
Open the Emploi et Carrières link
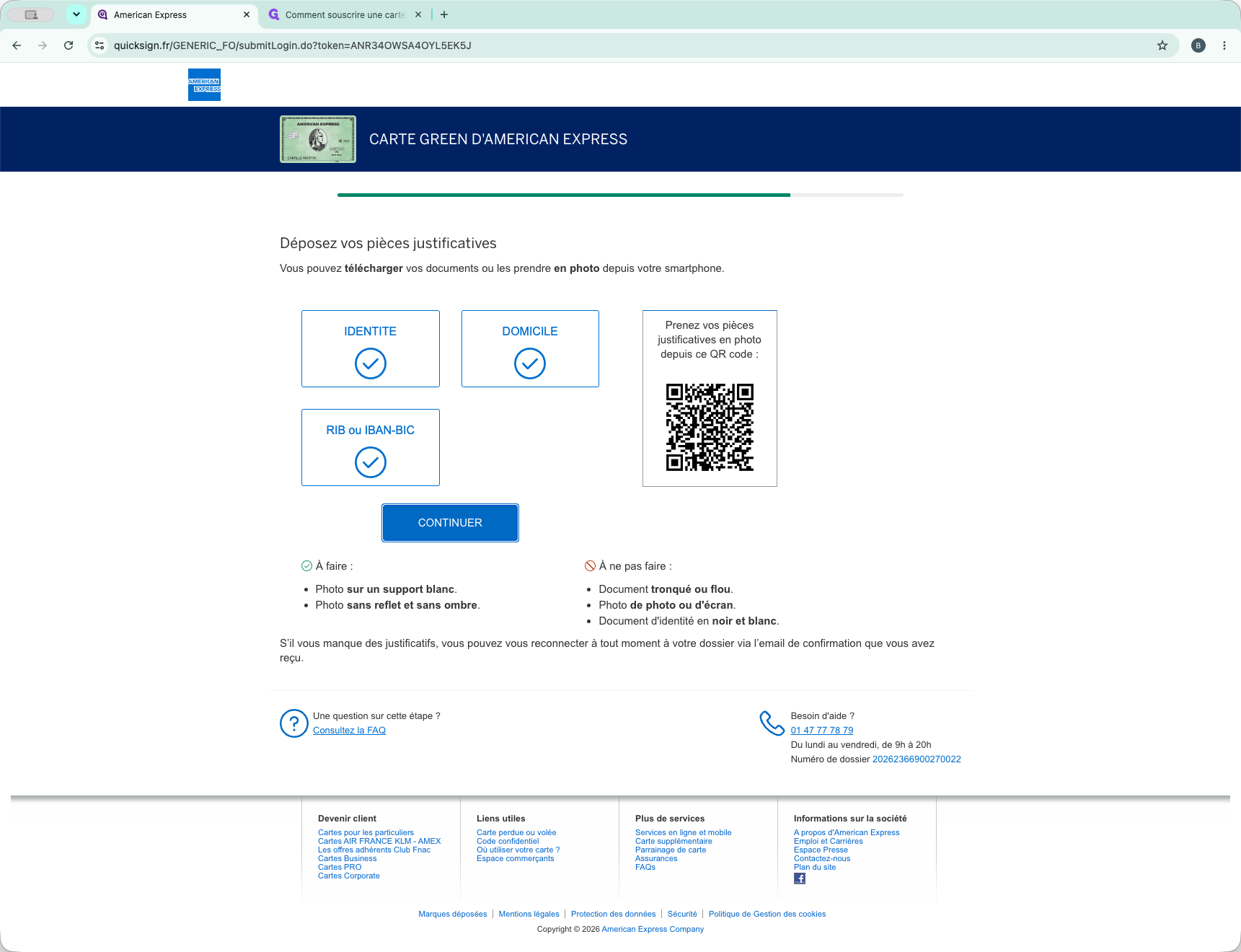[828, 841]
